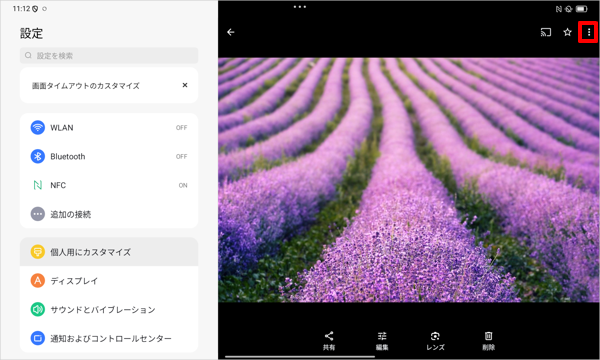This screenshot has height=360, width=600.
Task: Open 通知およびコントロールセンター settings
Action: (x=109, y=338)
